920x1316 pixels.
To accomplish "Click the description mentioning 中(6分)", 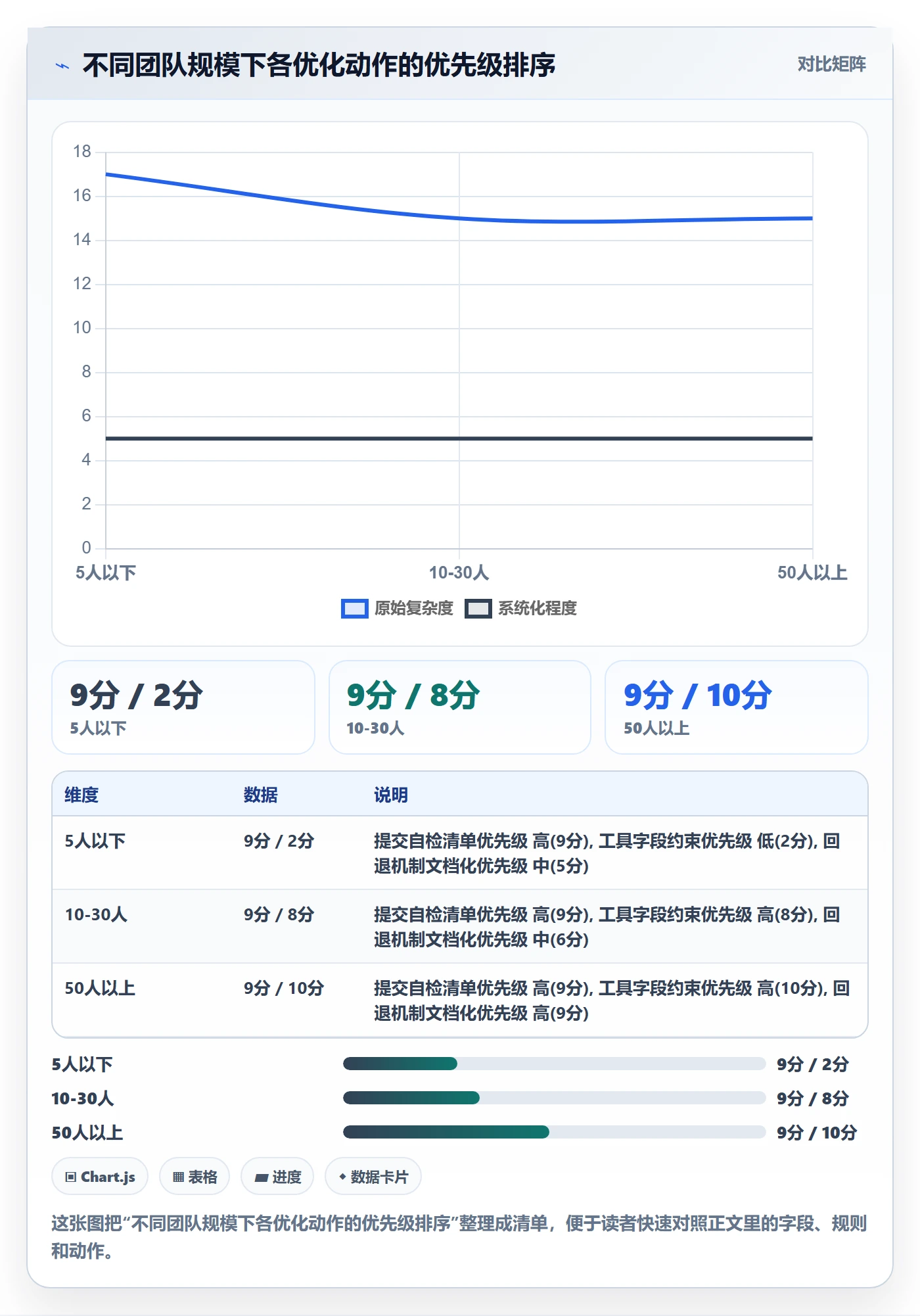I will tap(607, 927).
